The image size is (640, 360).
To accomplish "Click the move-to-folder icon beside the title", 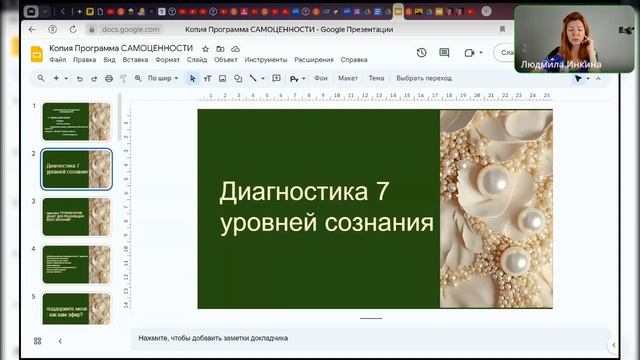I will (220, 49).
